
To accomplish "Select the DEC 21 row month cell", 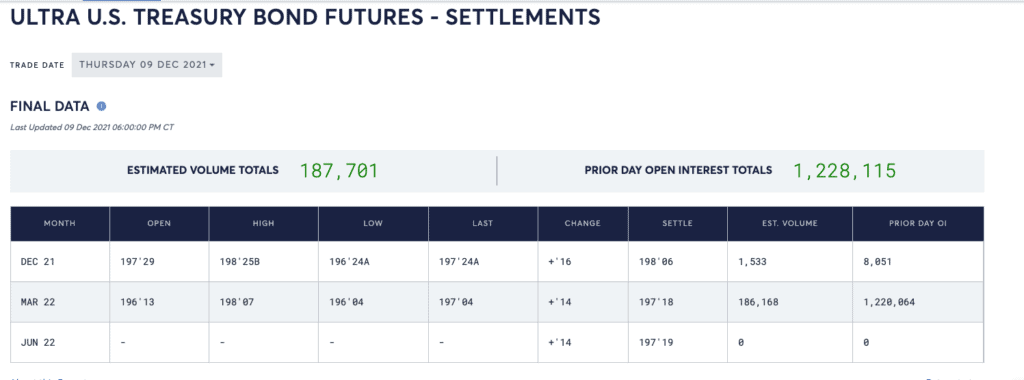I will [59, 261].
